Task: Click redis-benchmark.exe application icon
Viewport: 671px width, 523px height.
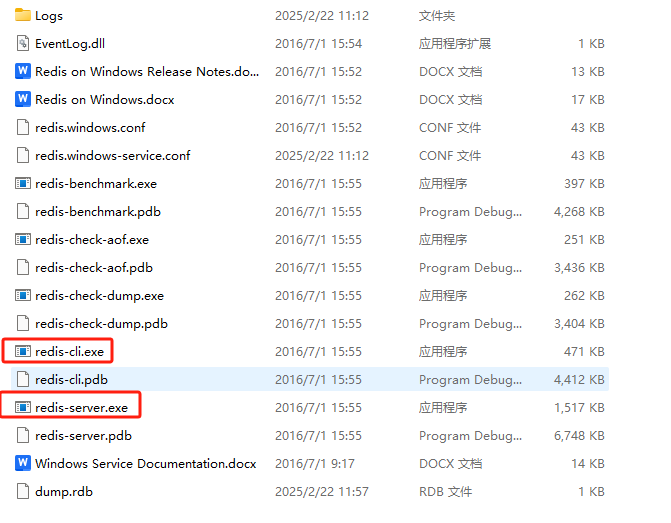Action: [x=23, y=183]
